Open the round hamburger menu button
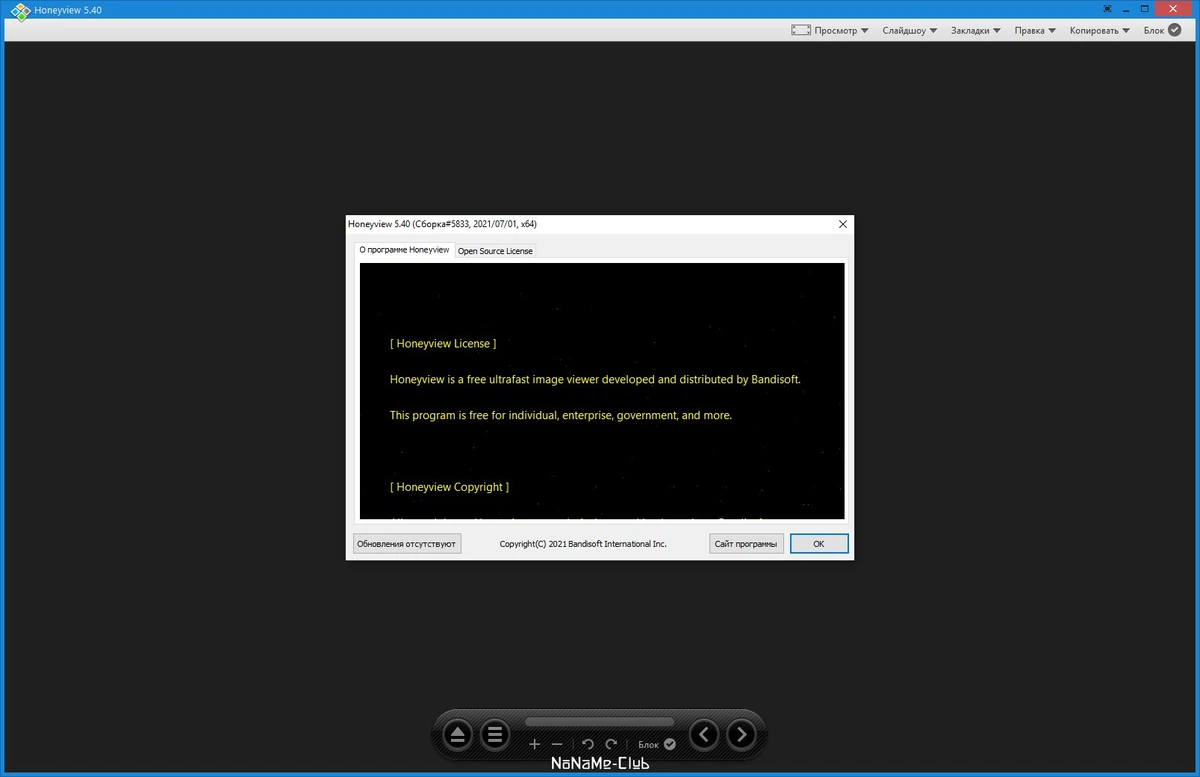The image size is (1200, 777). click(x=495, y=736)
